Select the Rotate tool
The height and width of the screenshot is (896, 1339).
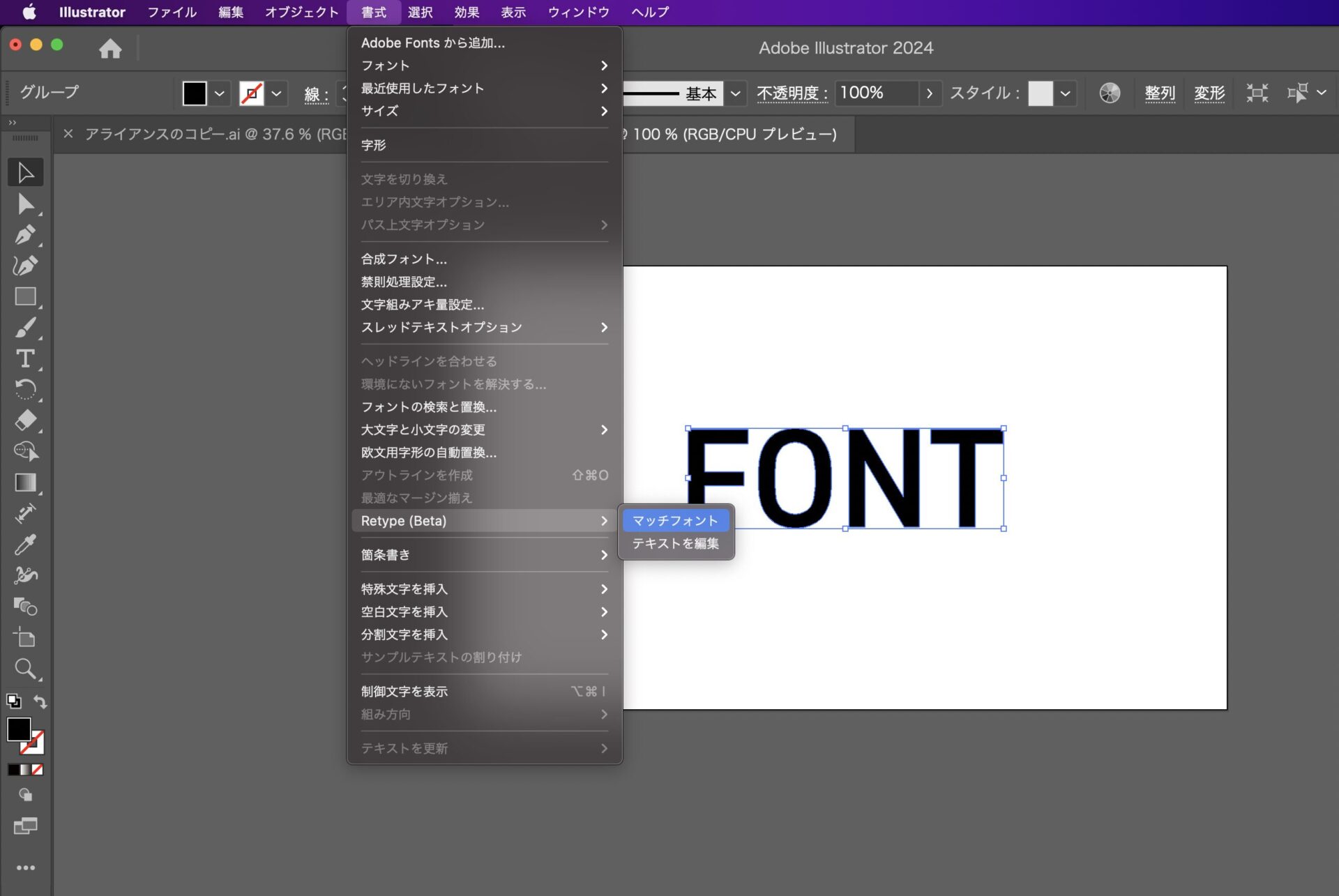click(x=26, y=389)
